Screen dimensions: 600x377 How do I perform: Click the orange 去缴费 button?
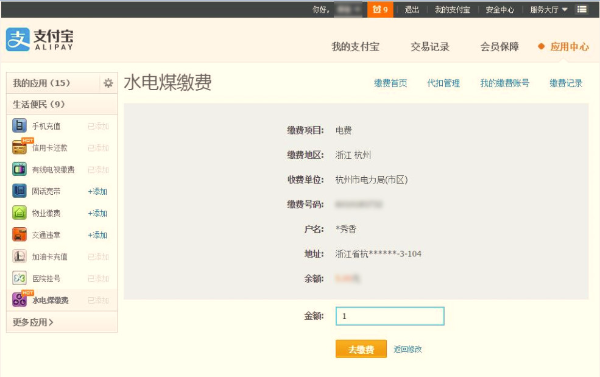361,349
